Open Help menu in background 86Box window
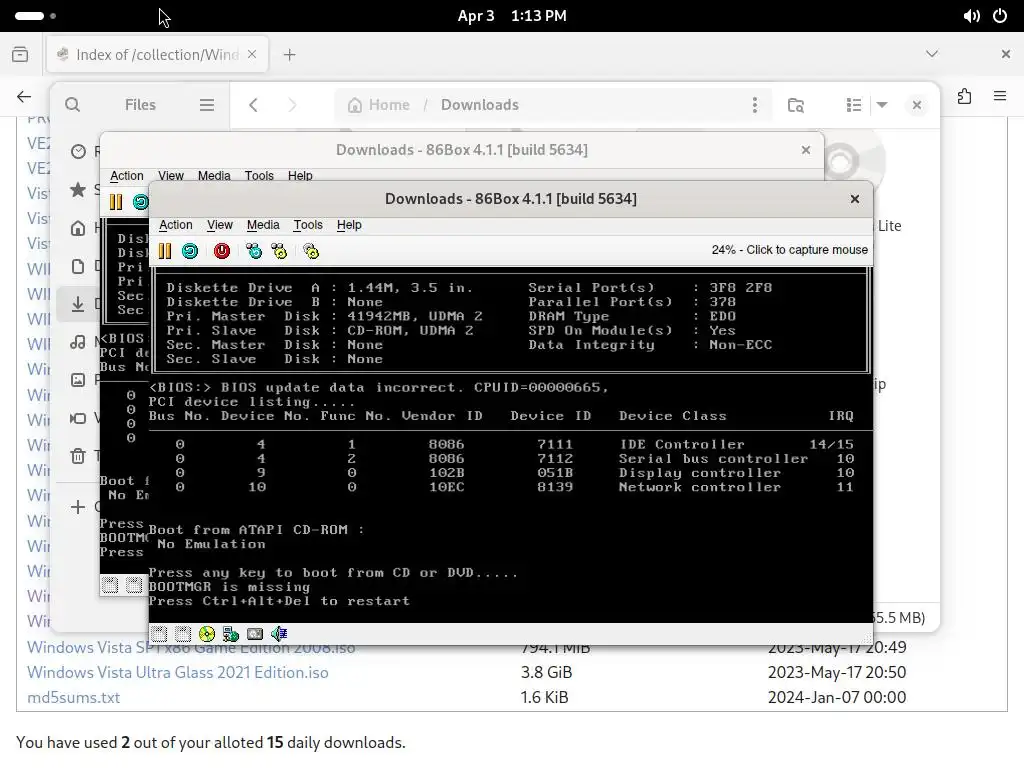Viewport: 1024px width, 768px height. (x=300, y=176)
